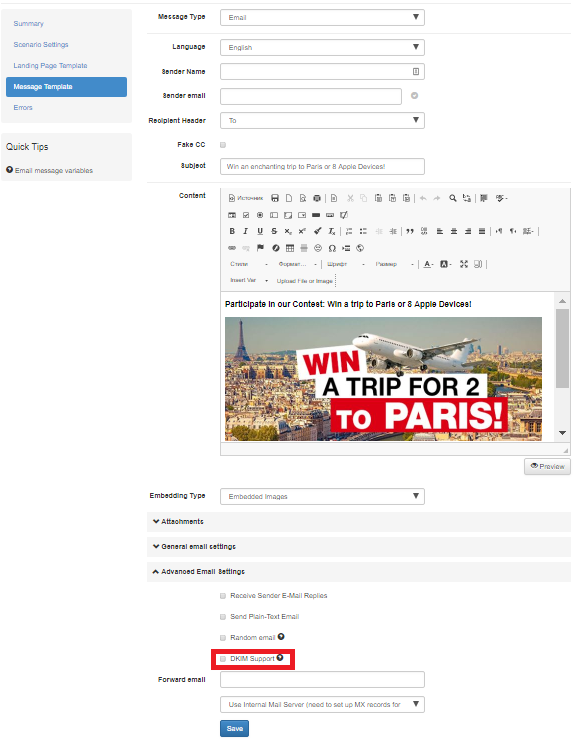Click the Find magnifier icon
Viewport: 580px width, 748px height.
click(453, 198)
